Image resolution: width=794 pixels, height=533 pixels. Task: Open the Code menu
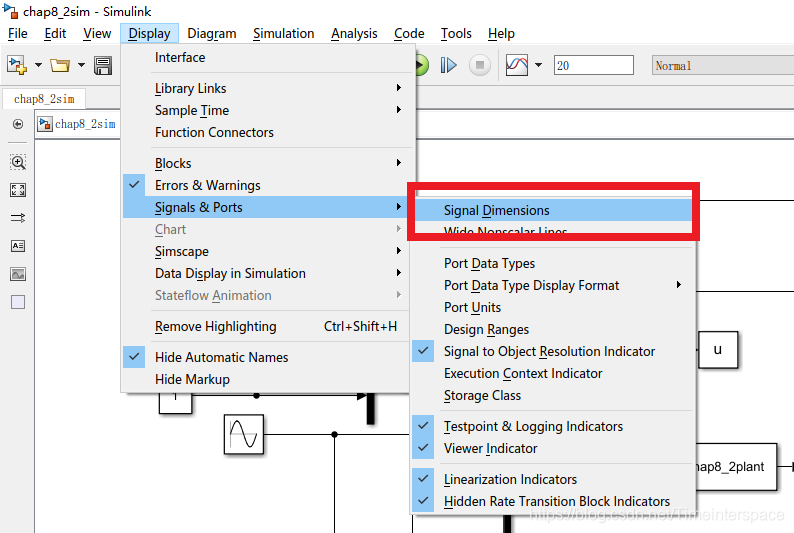409,33
